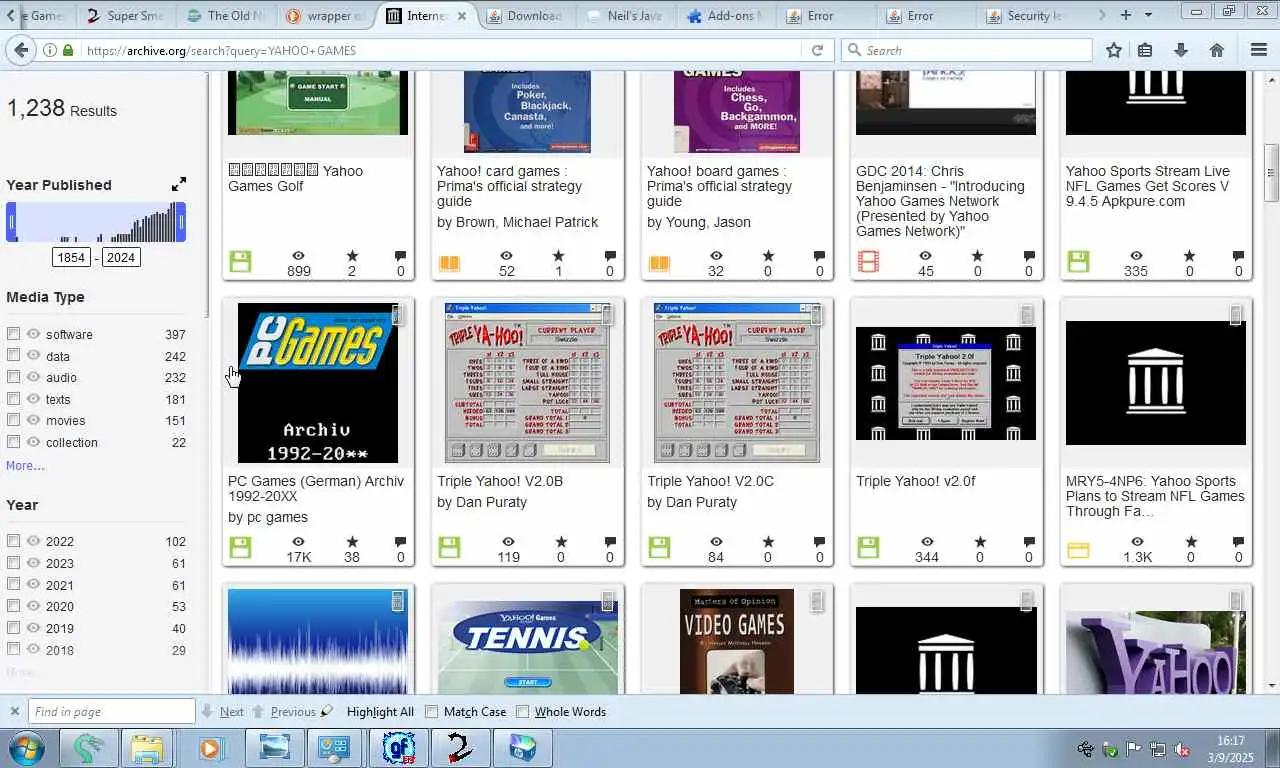Expand more media types via More... link

(x=25, y=466)
